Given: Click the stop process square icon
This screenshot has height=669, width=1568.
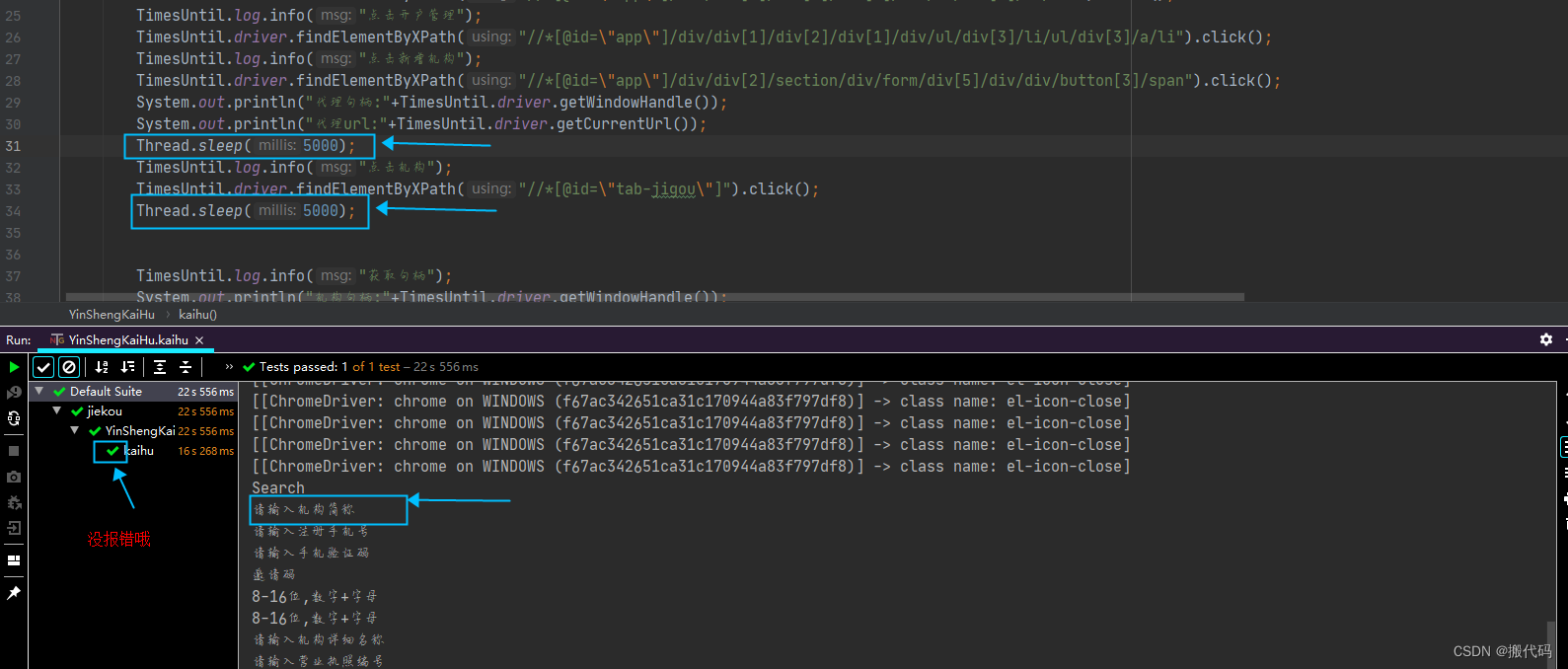Looking at the screenshot, I should [x=14, y=451].
